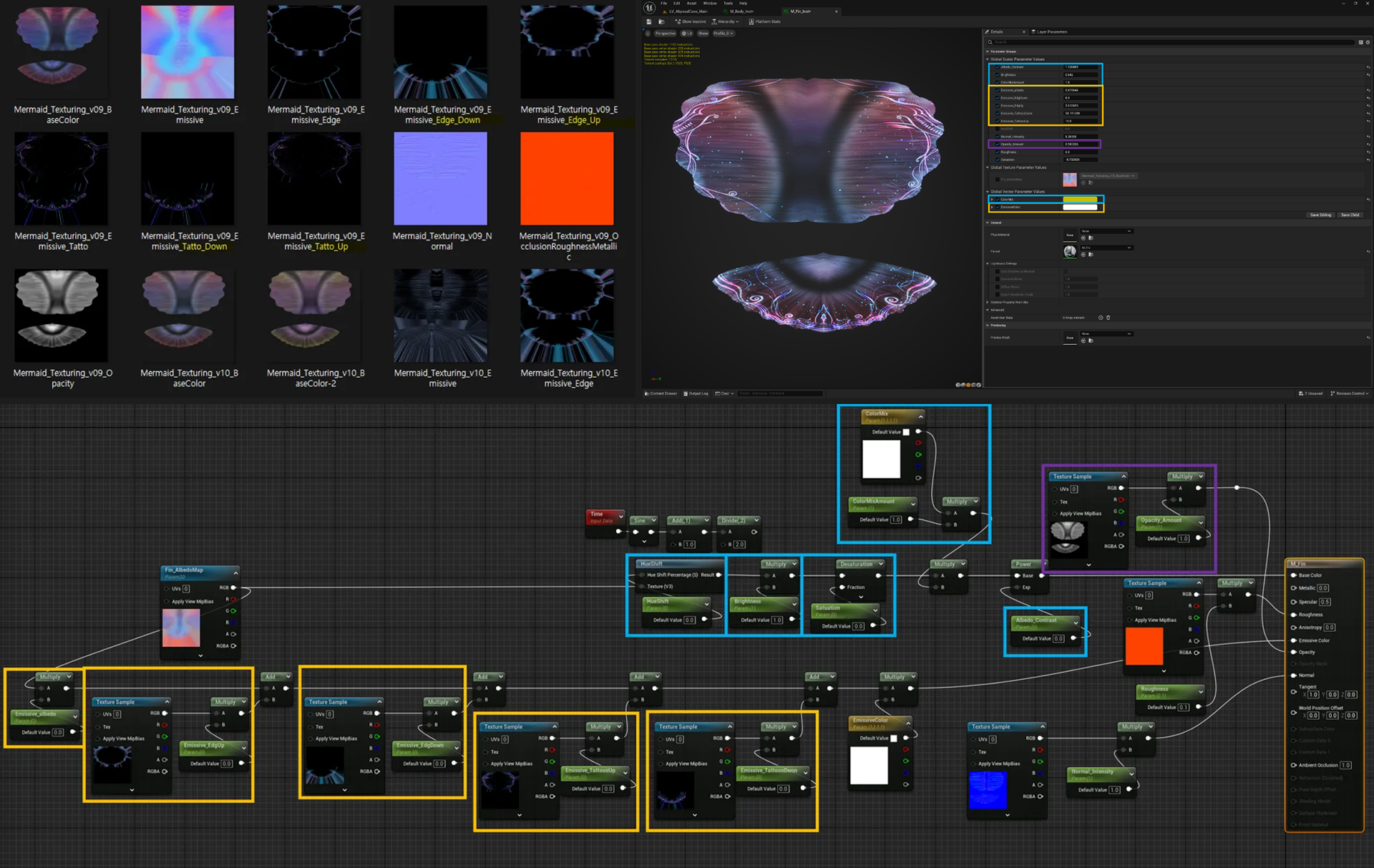Reset Opacity_Amount using its reset arrow
Image resolution: width=1374 pixels, height=868 pixels.
(x=1368, y=145)
